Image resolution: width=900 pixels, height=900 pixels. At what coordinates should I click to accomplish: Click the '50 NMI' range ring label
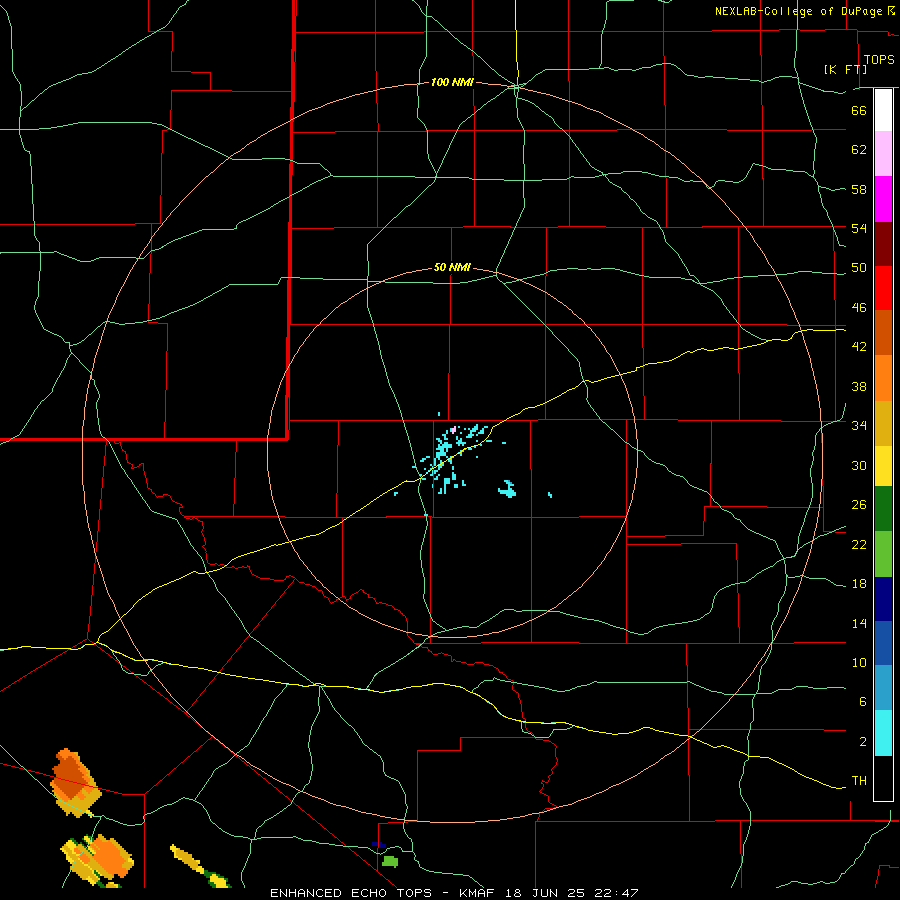452,267
